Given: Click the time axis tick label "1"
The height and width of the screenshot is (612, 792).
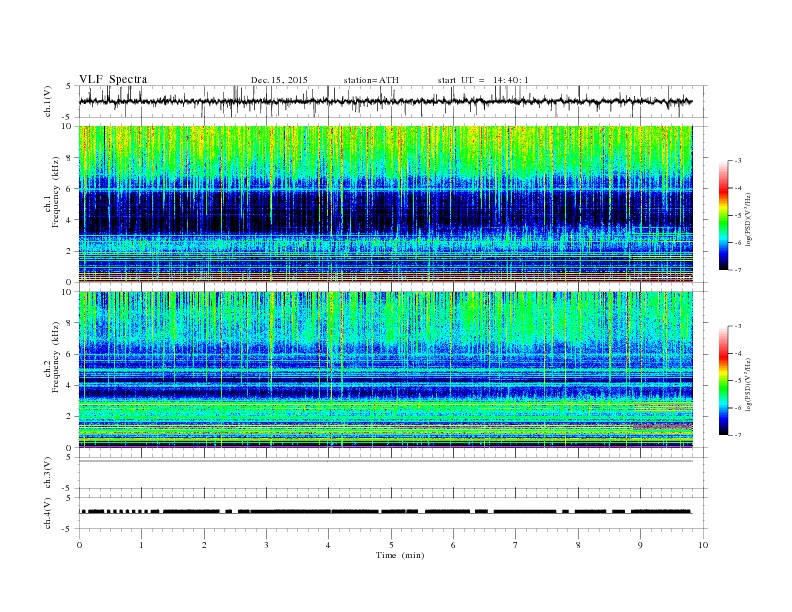Looking at the screenshot, I should 141,545.
